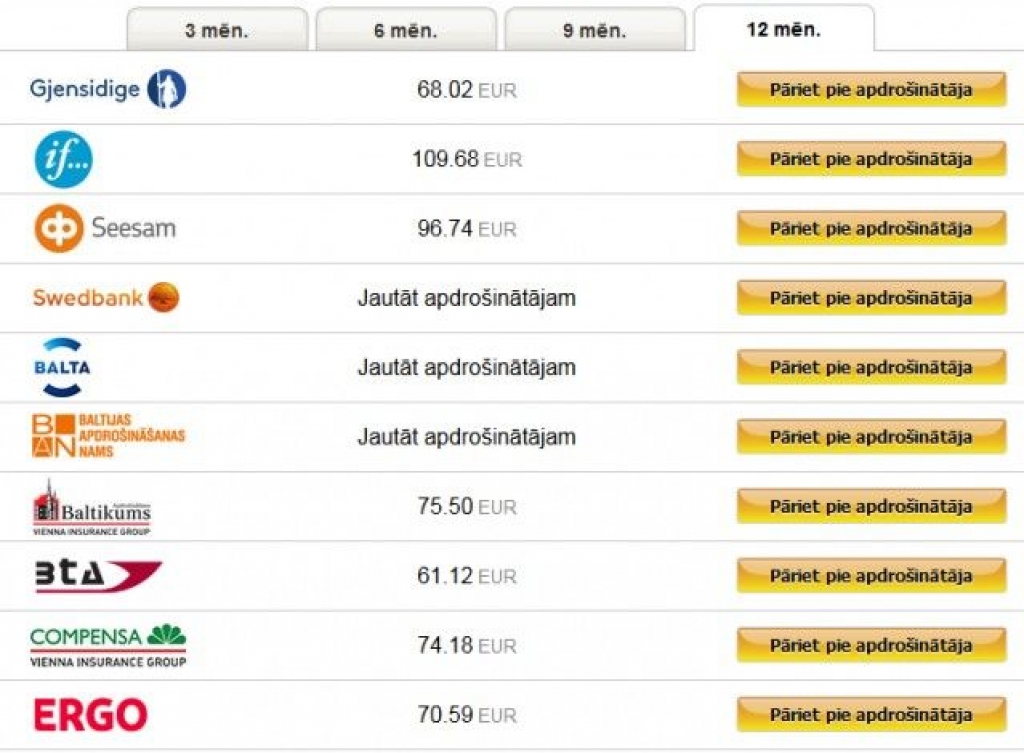Click the BALTA logo
Image resolution: width=1024 pixels, height=753 pixels.
62,367
